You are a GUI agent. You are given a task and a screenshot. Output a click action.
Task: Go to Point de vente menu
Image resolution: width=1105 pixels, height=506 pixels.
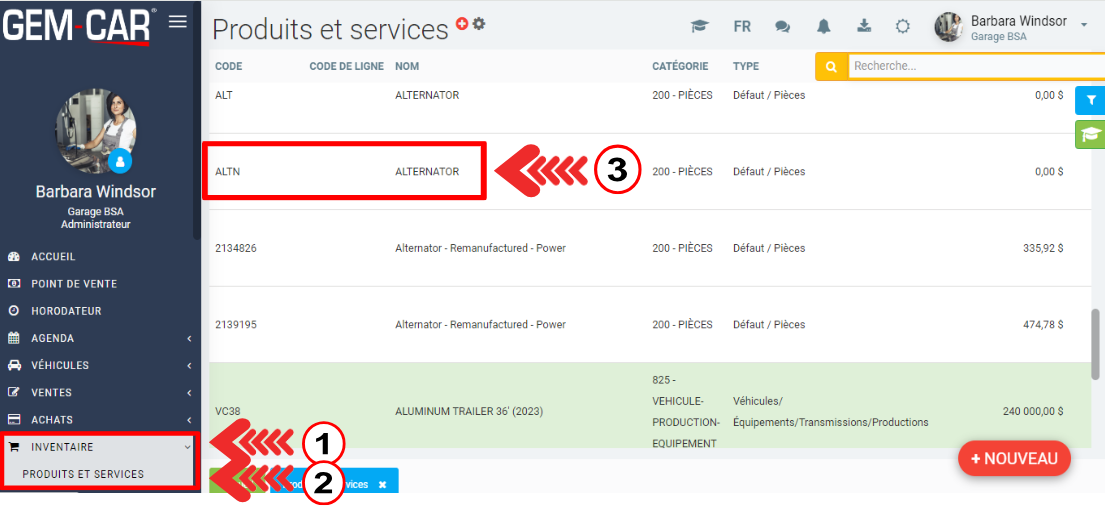(x=74, y=284)
